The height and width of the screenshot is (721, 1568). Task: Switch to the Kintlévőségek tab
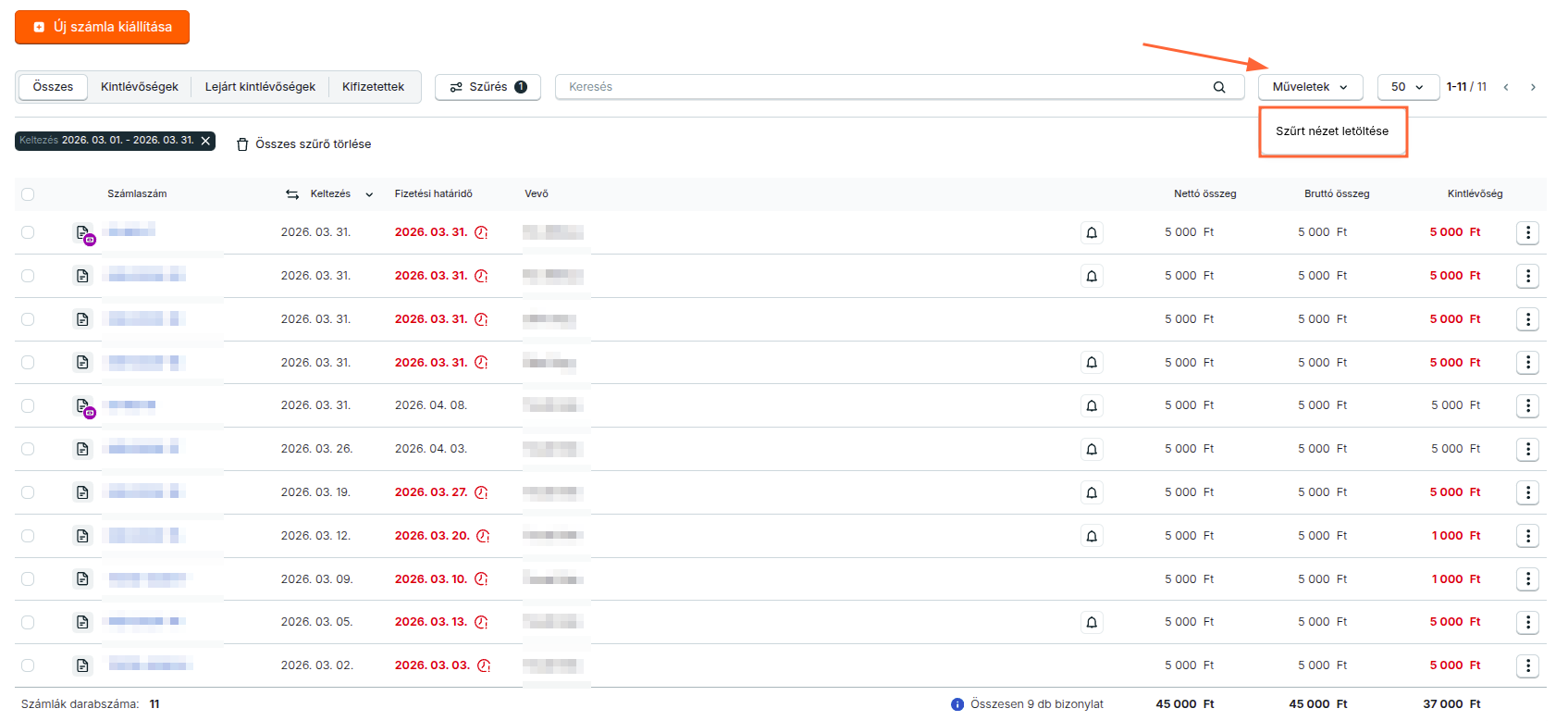tap(139, 87)
